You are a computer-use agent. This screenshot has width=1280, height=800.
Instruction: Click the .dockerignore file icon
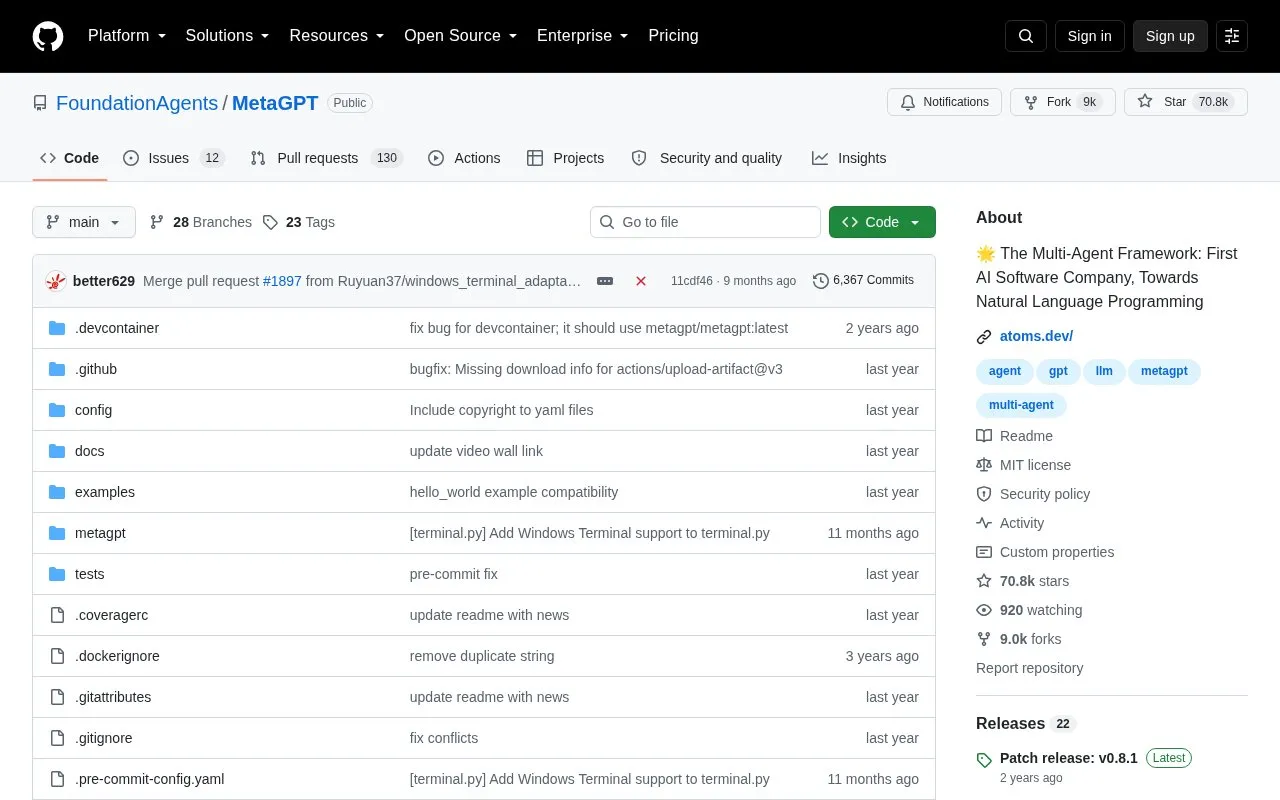coord(57,656)
